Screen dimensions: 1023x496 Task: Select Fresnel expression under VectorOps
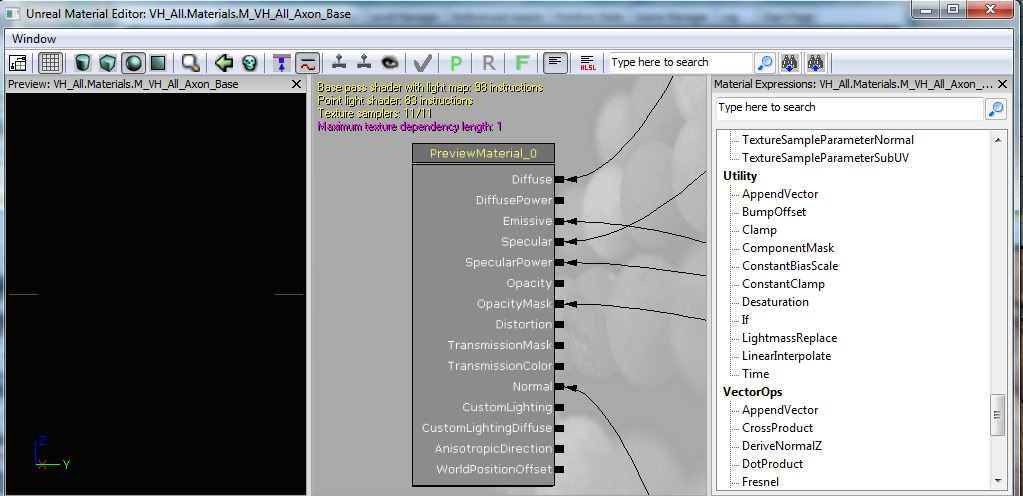(x=760, y=482)
